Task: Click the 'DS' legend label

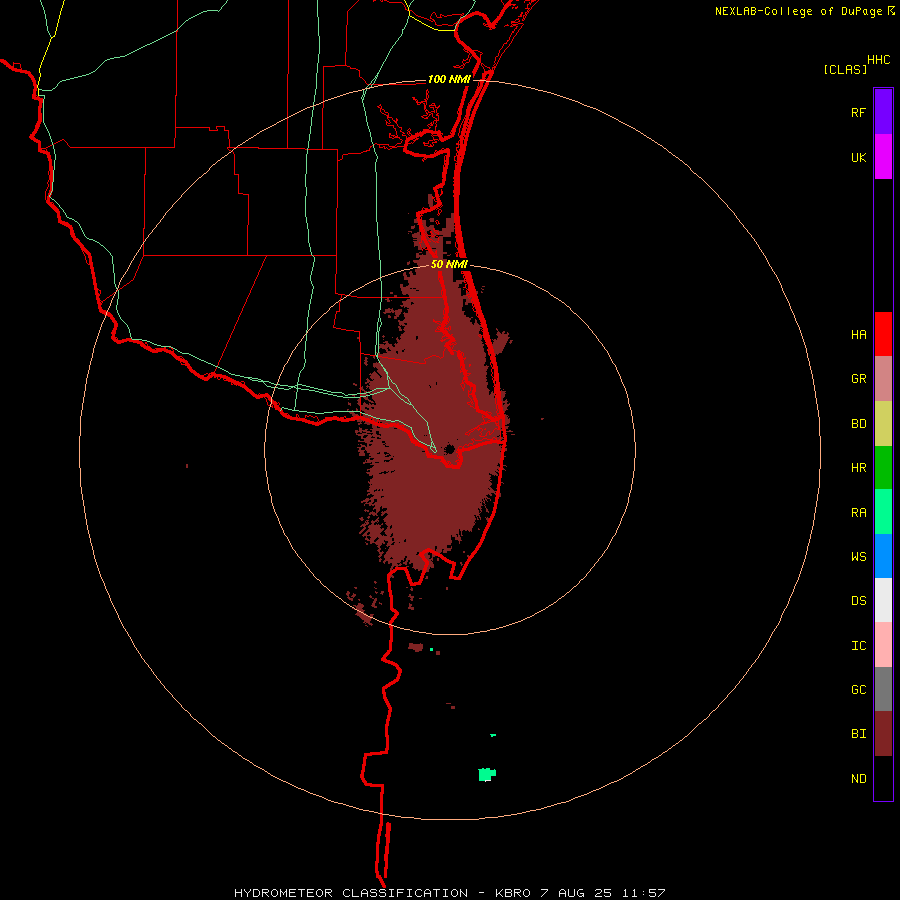Action: click(x=858, y=601)
